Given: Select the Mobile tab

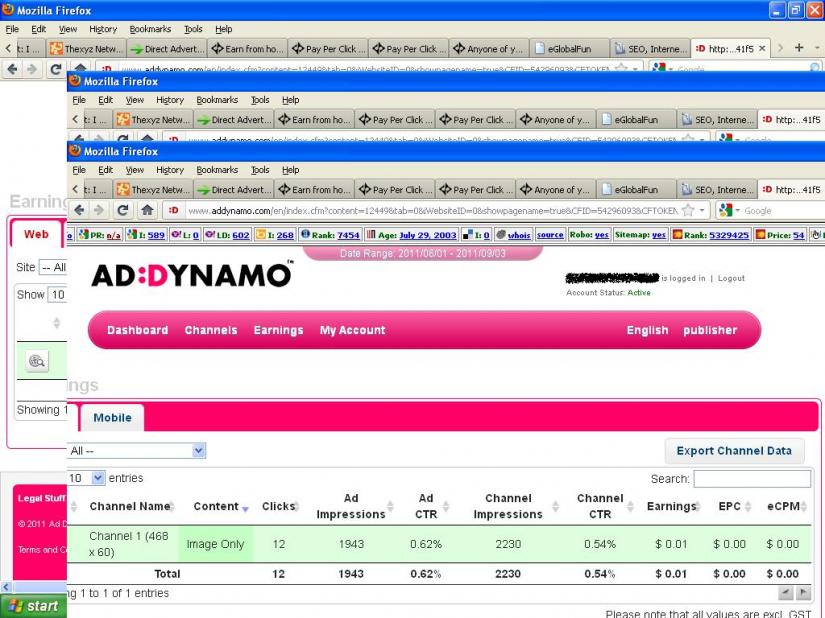Looking at the screenshot, I should click(x=112, y=418).
